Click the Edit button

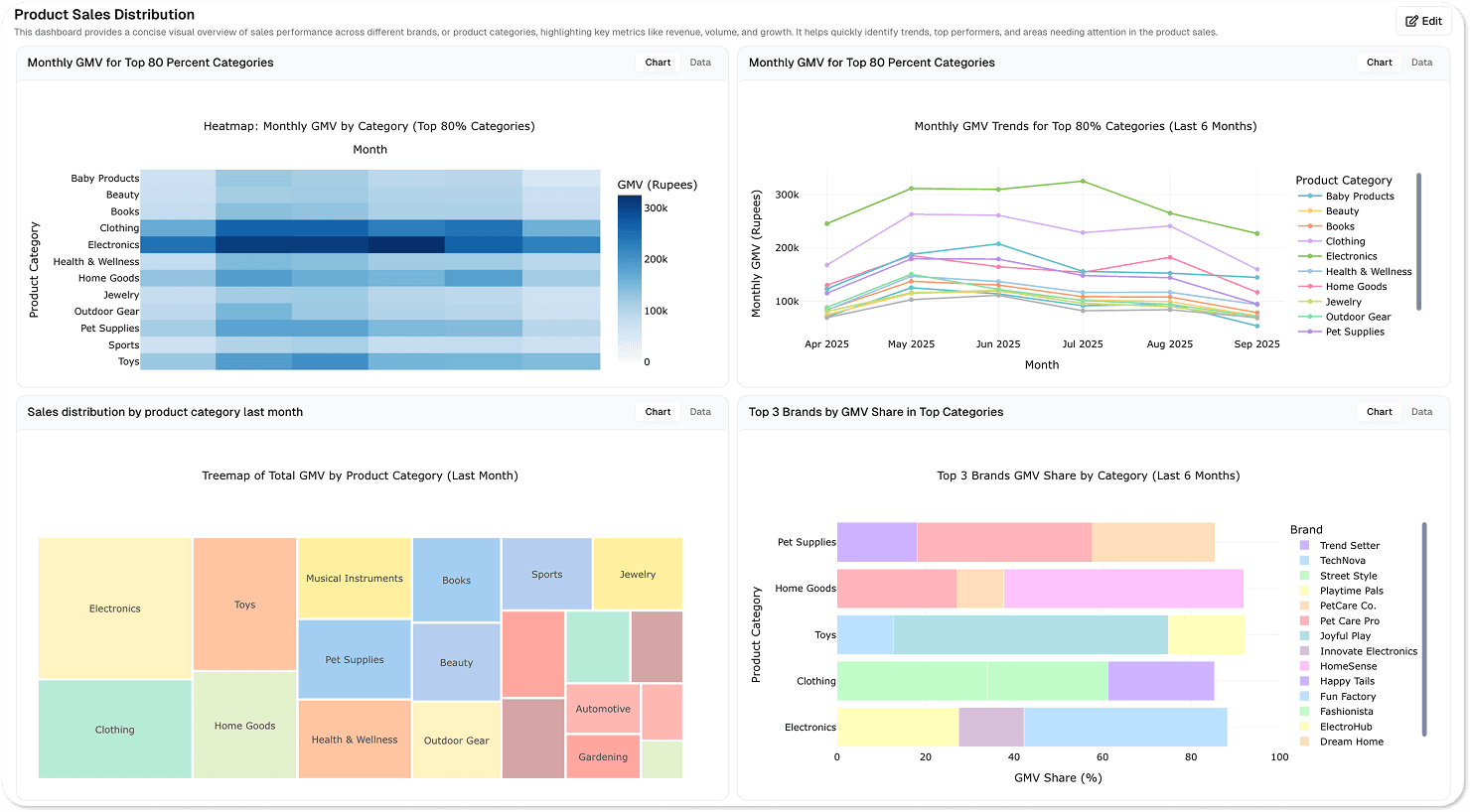1423,21
